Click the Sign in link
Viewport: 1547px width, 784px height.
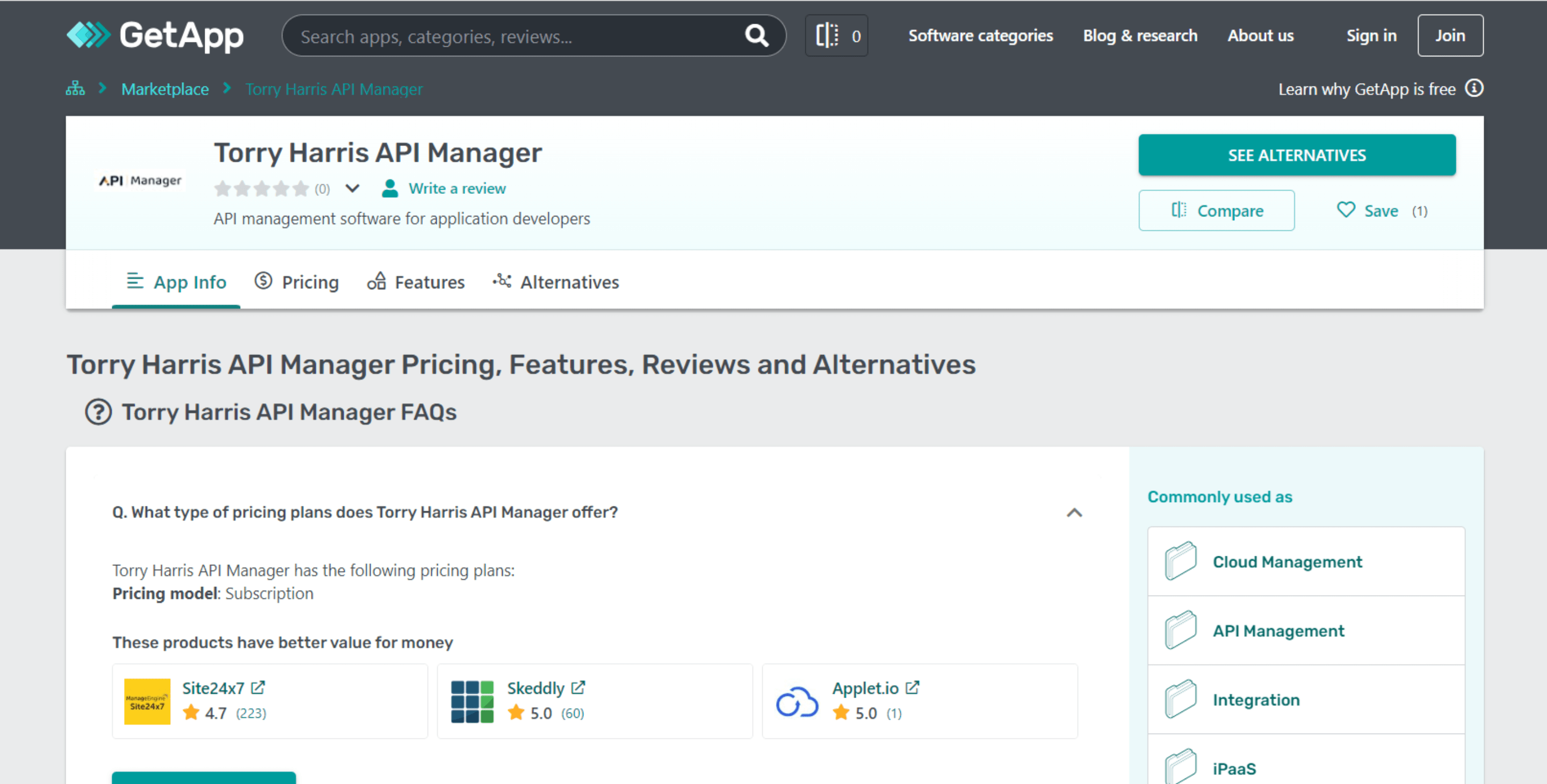(1371, 35)
